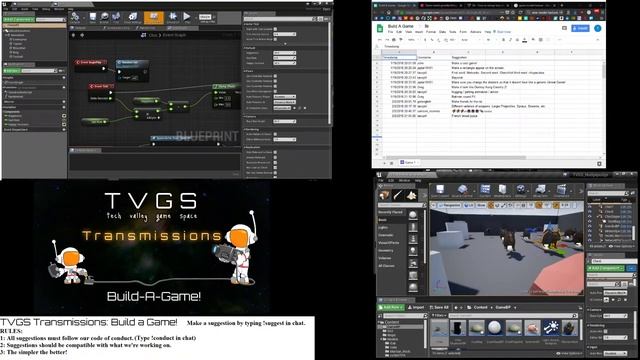Select Paint mode brush in Modes panel
This screenshot has width=640, height=360.
coord(398,196)
